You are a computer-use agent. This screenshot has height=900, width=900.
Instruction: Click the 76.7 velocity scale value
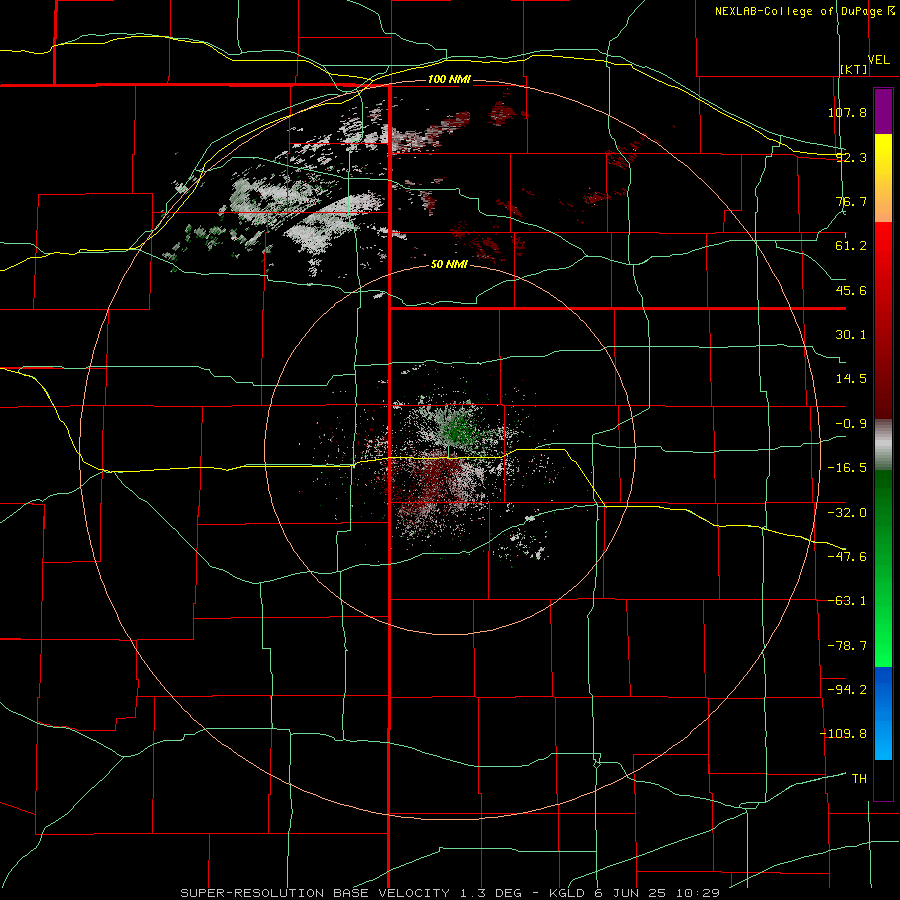[851, 201]
